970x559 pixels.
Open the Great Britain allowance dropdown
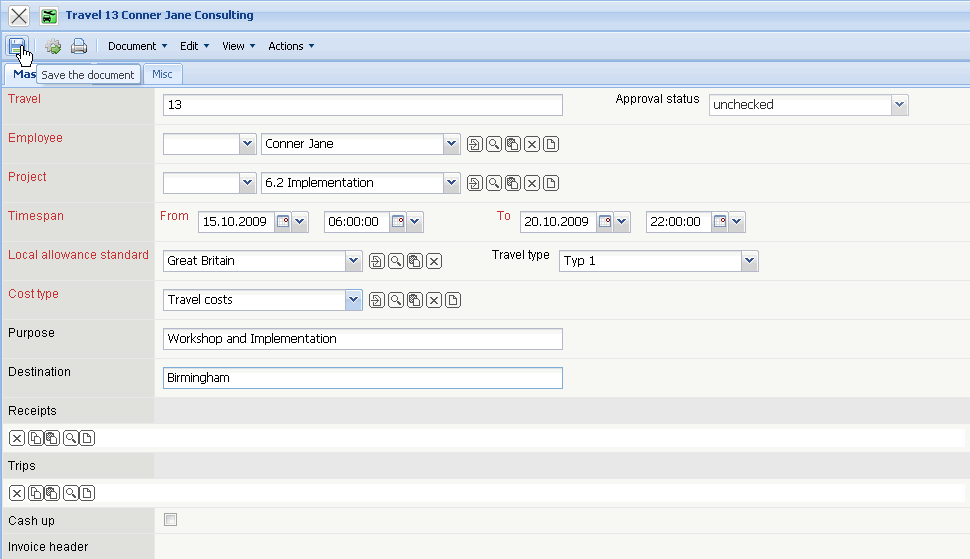pyautogui.click(x=353, y=261)
